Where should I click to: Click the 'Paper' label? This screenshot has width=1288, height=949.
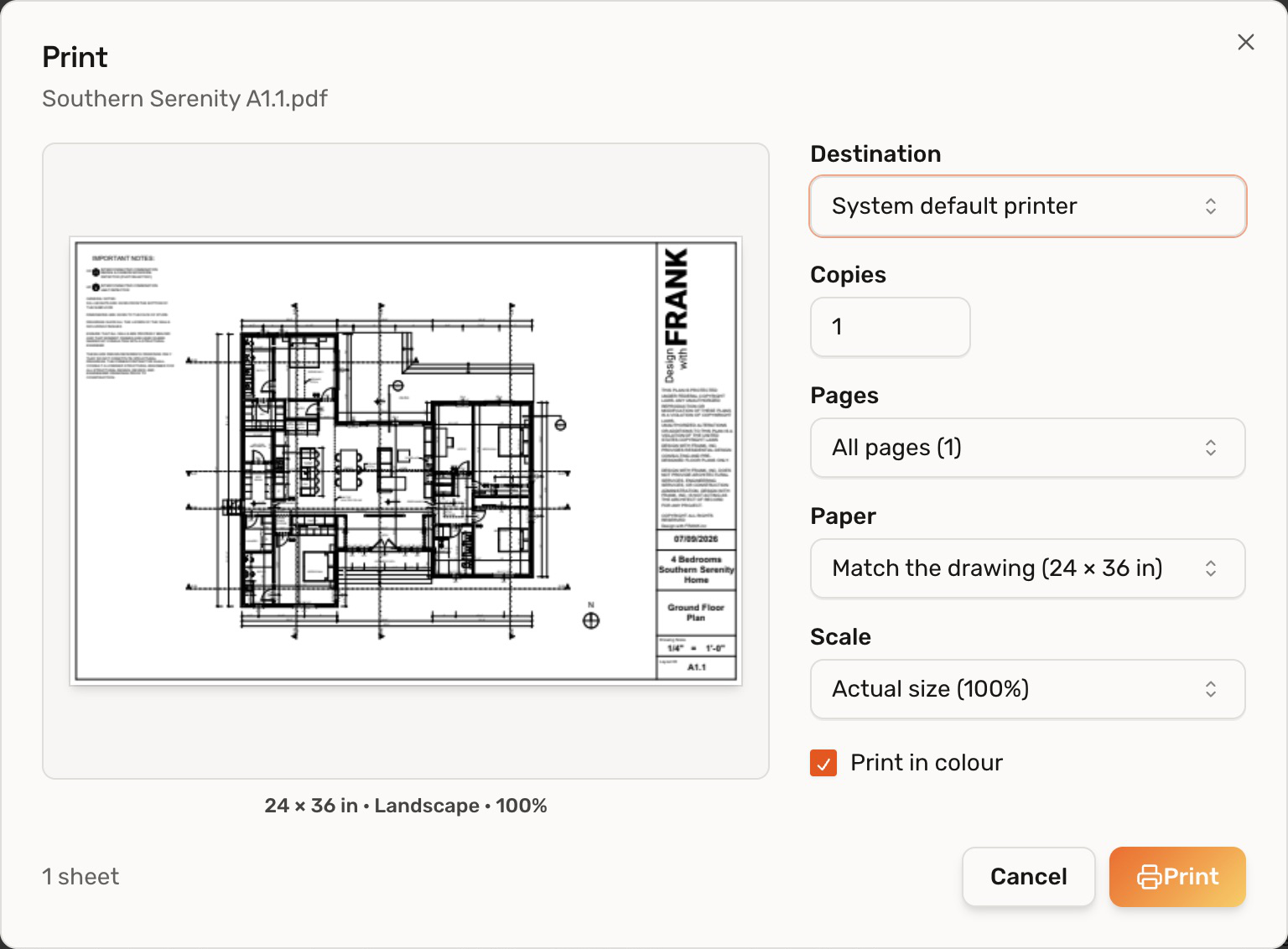(x=843, y=516)
